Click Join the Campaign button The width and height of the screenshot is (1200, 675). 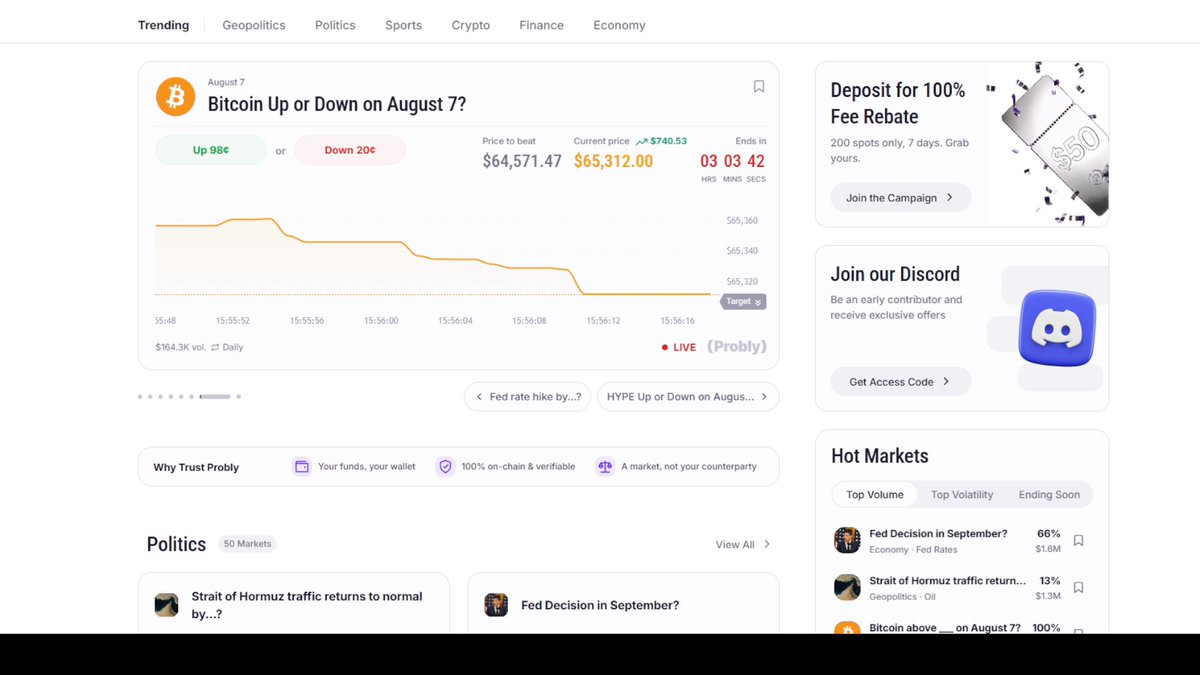point(900,197)
